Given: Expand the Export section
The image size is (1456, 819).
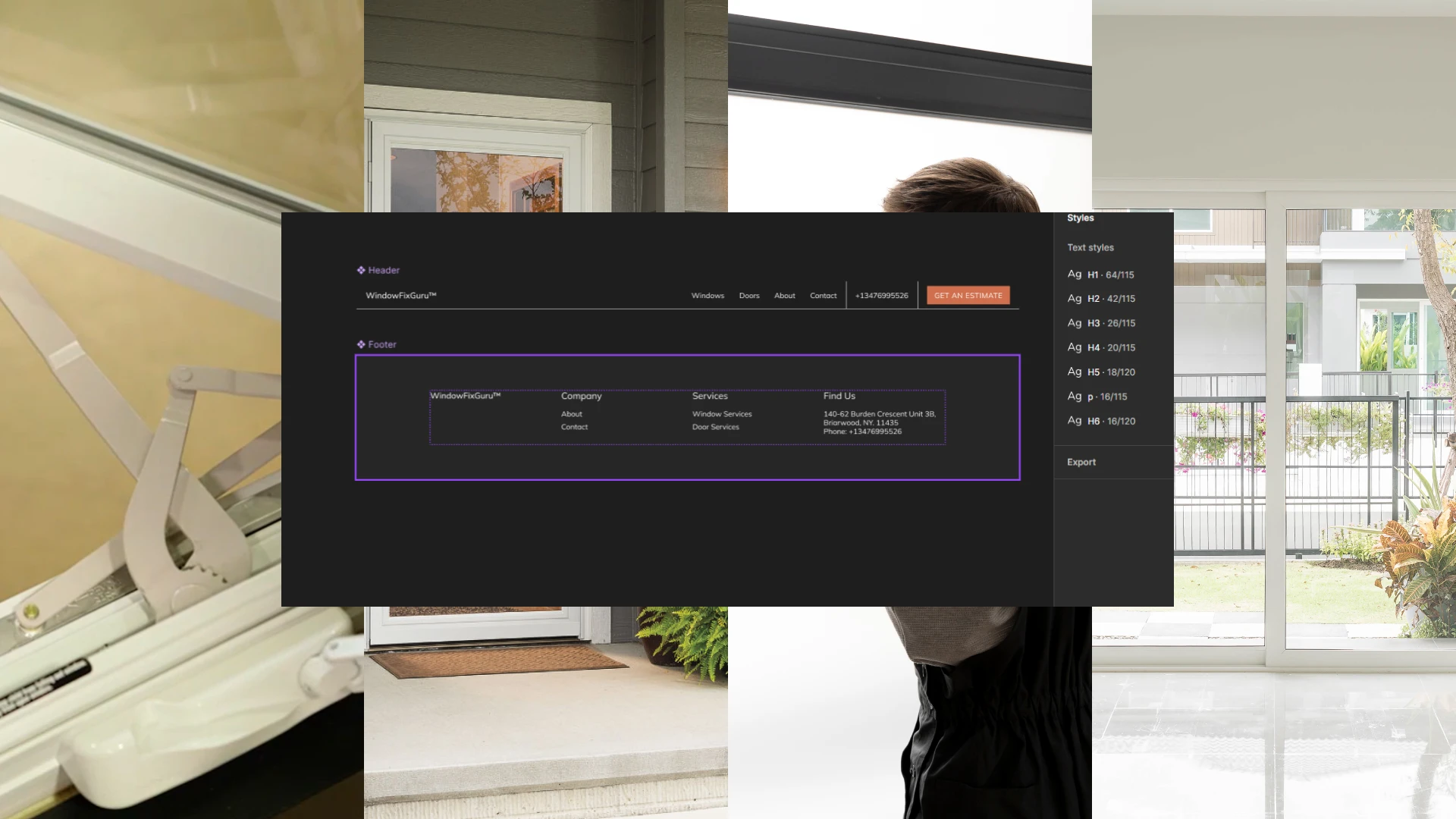Looking at the screenshot, I should click(x=1081, y=462).
